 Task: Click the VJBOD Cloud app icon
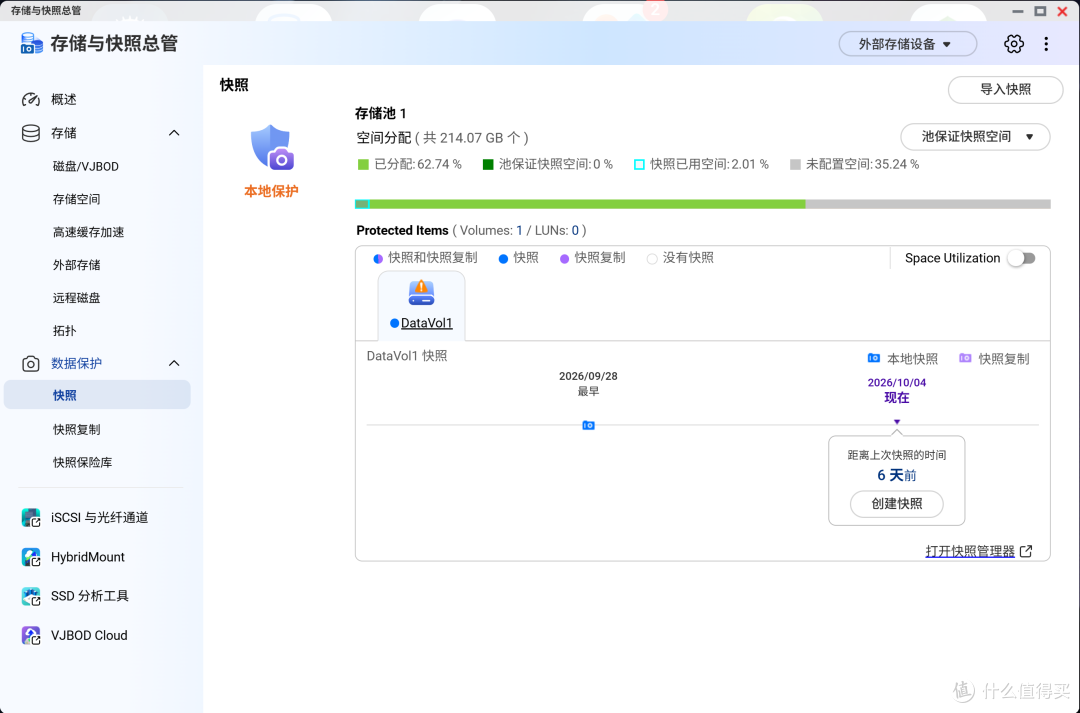[31, 635]
